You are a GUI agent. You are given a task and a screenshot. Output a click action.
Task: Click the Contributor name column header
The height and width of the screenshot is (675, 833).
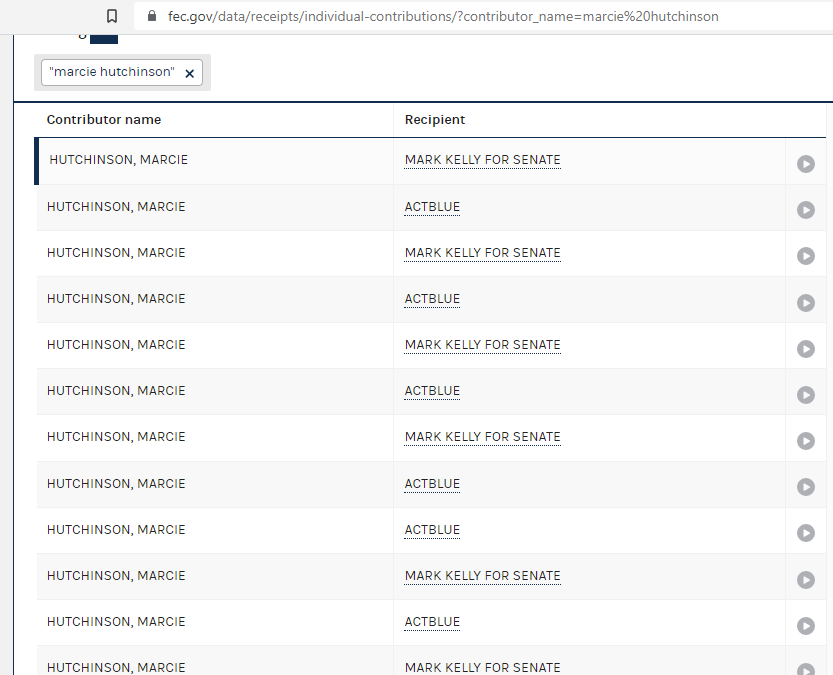104,119
